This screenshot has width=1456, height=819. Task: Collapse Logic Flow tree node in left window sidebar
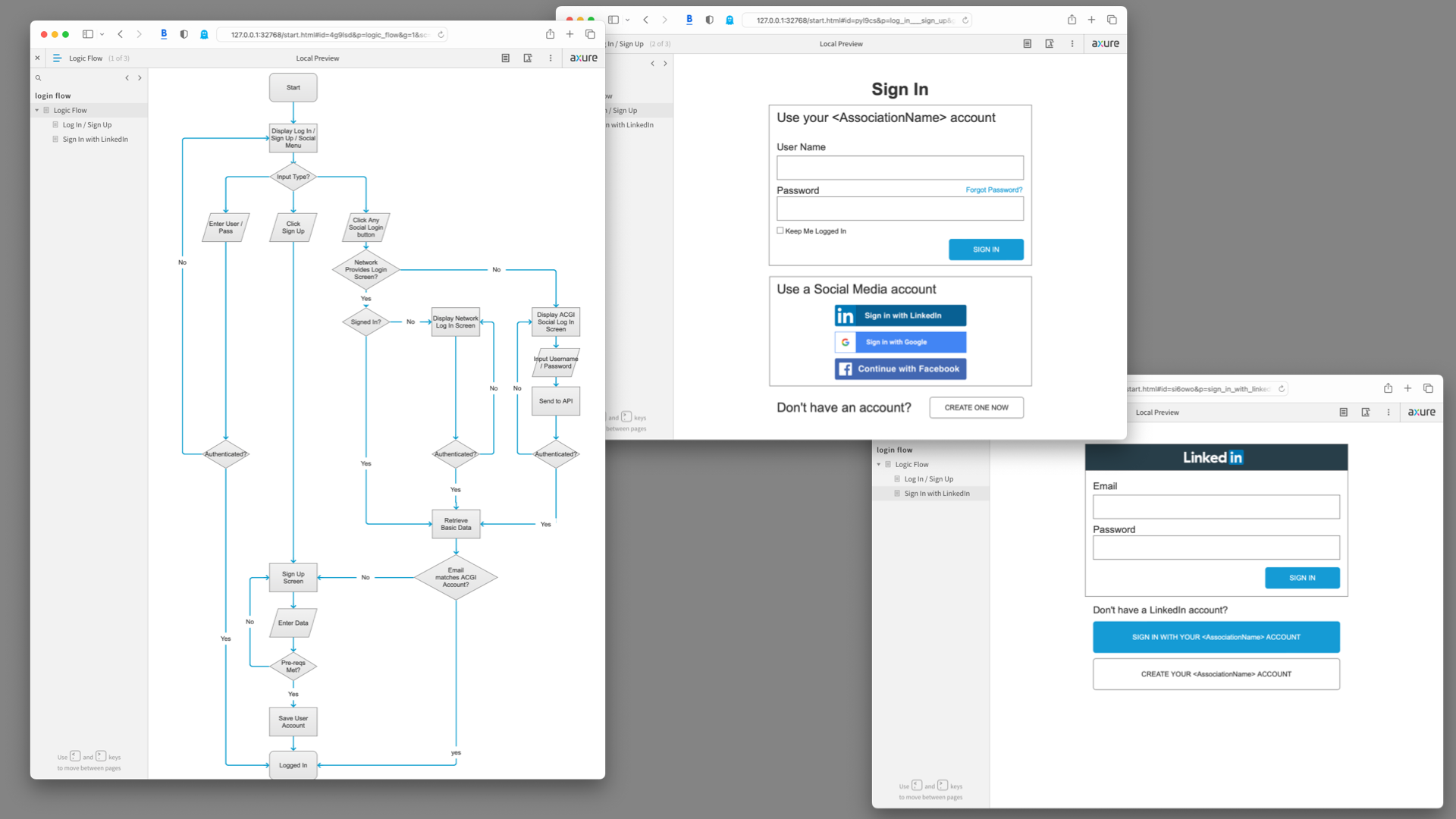pos(36,110)
